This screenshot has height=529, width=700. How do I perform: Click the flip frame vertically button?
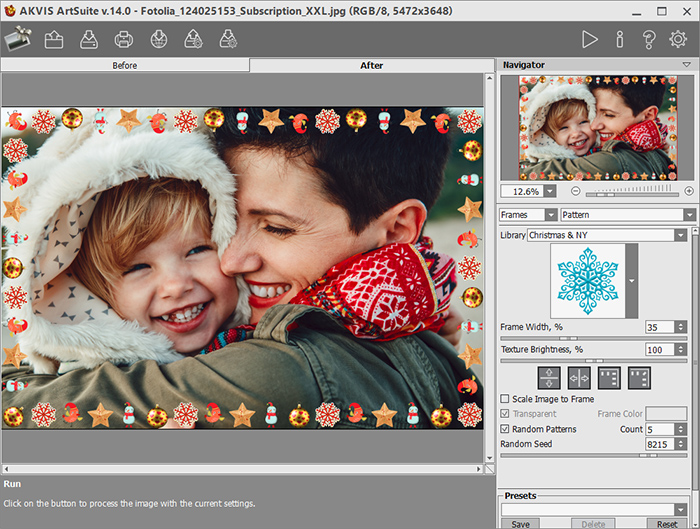tap(549, 378)
